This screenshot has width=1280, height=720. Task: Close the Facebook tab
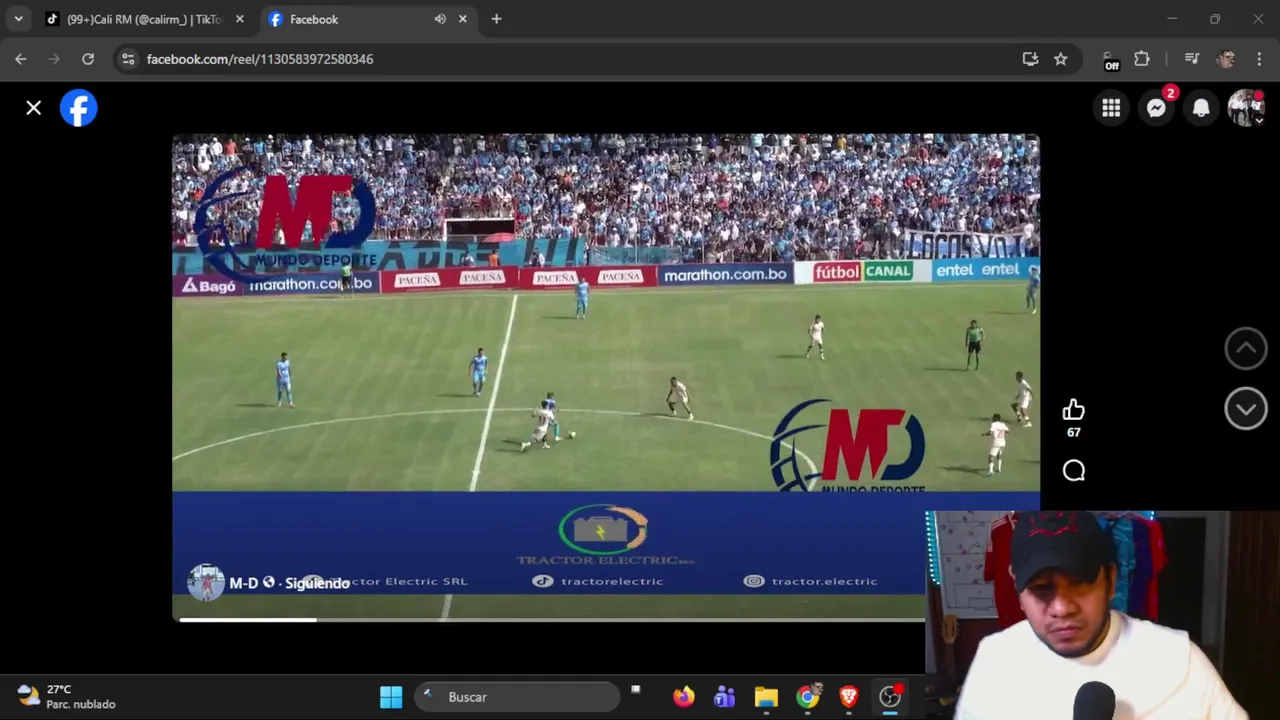click(462, 19)
